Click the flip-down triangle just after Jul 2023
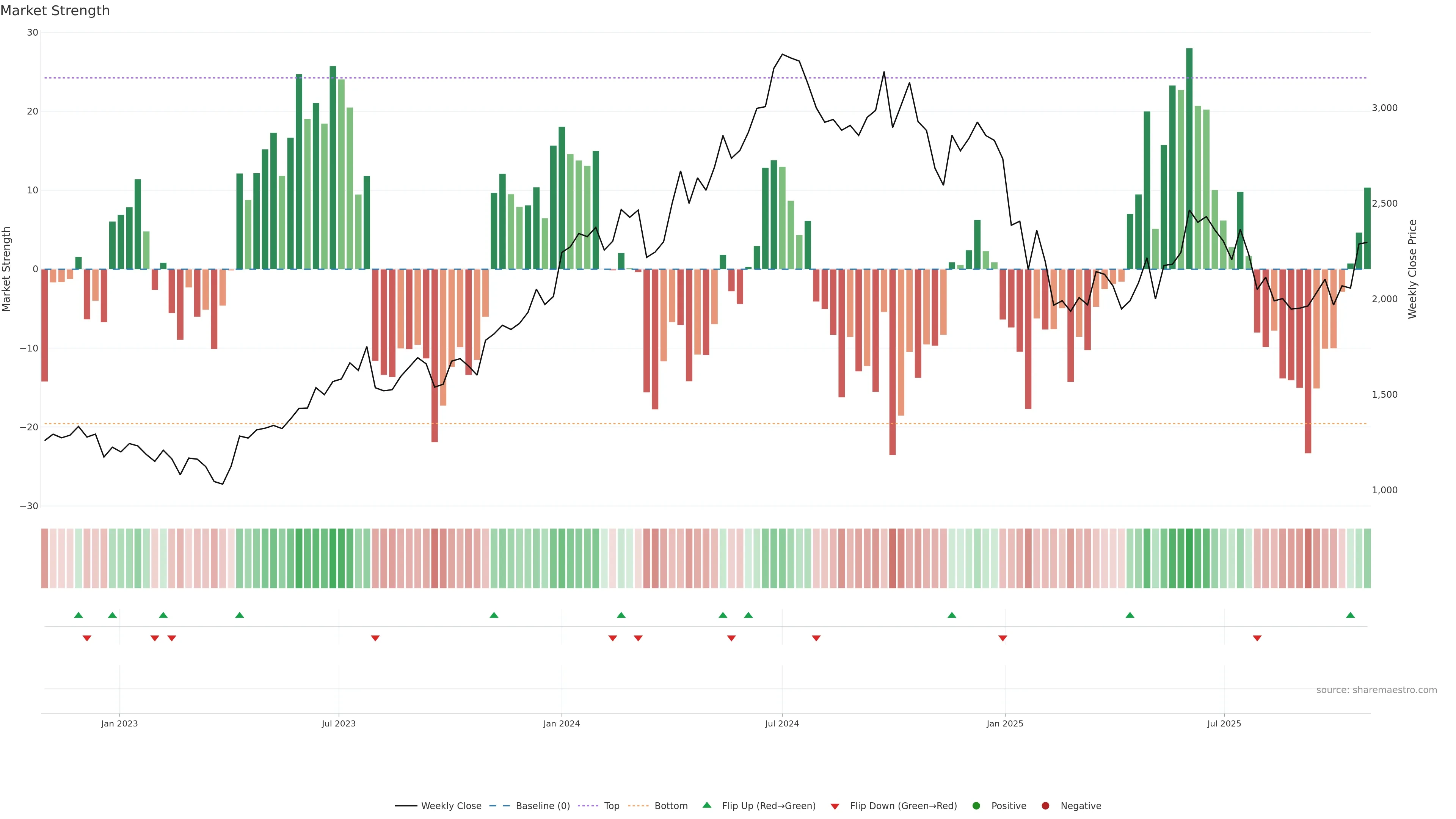The height and width of the screenshot is (819, 1456). 375,638
